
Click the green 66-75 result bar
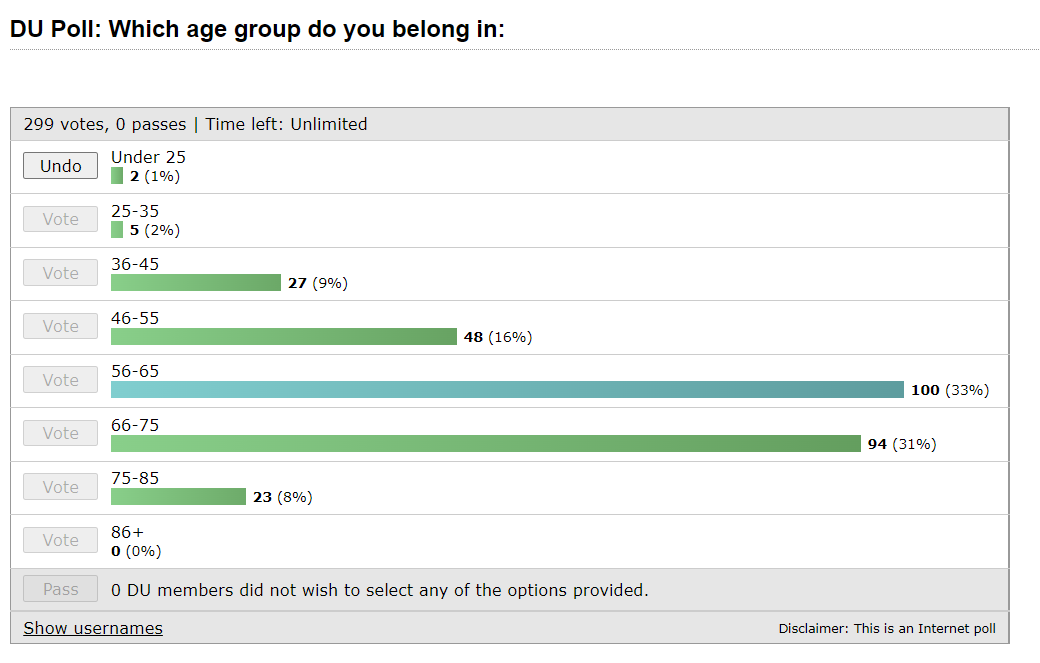tap(485, 443)
